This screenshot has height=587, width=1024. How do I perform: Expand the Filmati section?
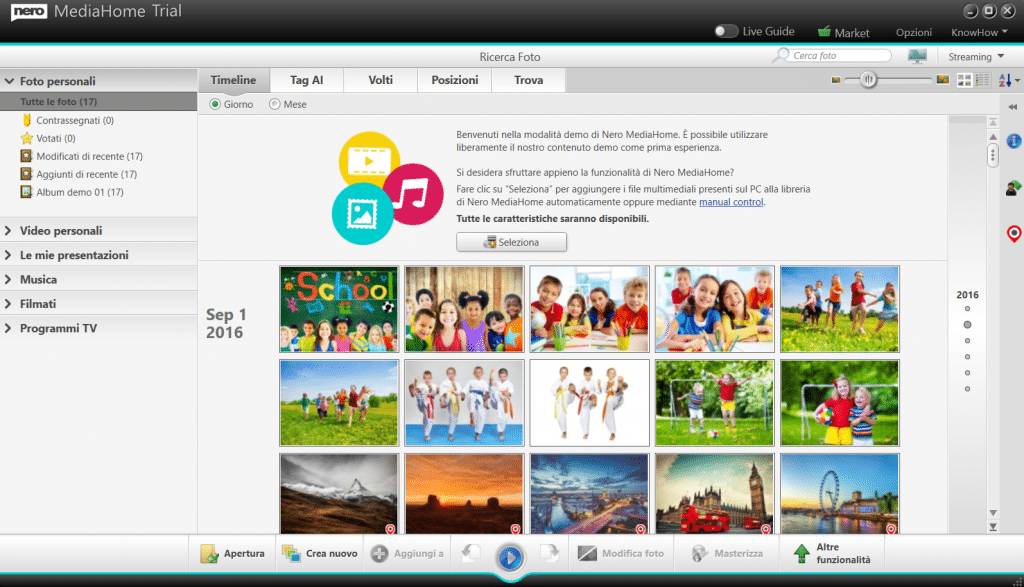coord(8,304)
